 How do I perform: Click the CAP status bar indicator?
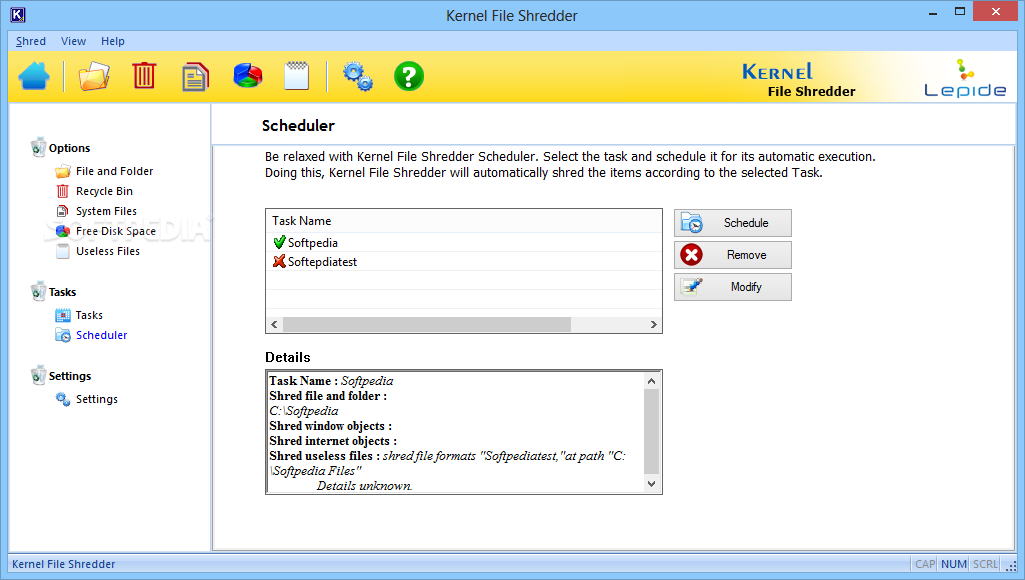[924, 564]
